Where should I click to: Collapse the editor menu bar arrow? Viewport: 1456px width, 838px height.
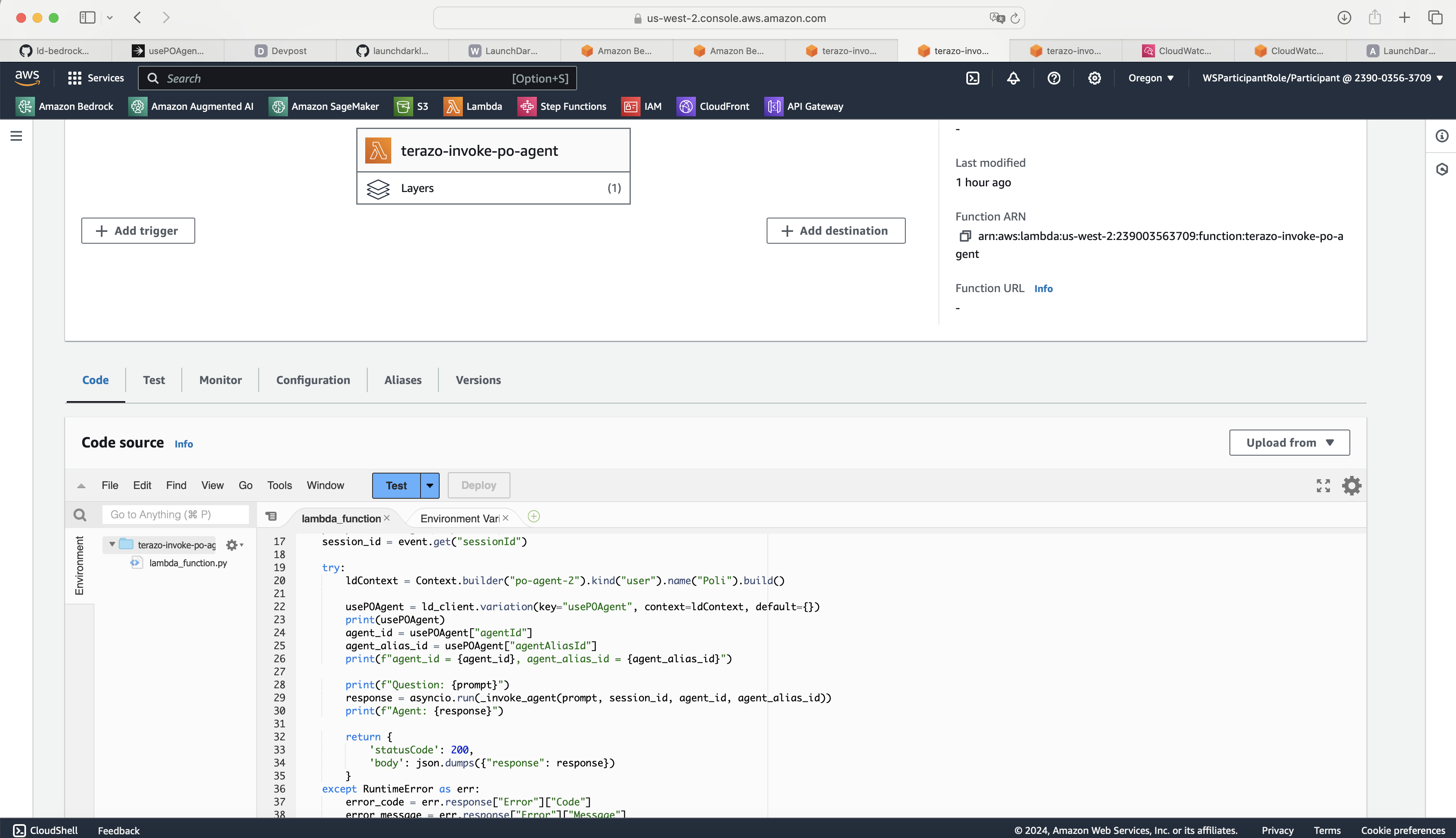pos(81,486)
